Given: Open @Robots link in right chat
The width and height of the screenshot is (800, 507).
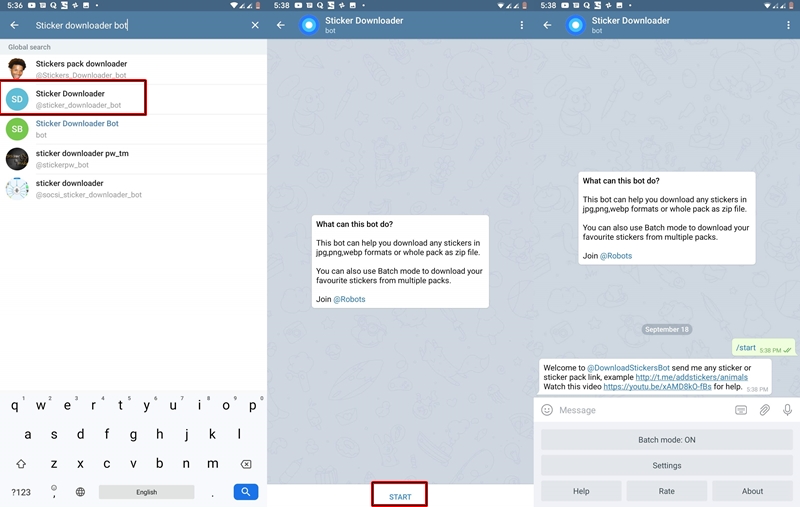Looking at the screenshot, I should point(616,256).
